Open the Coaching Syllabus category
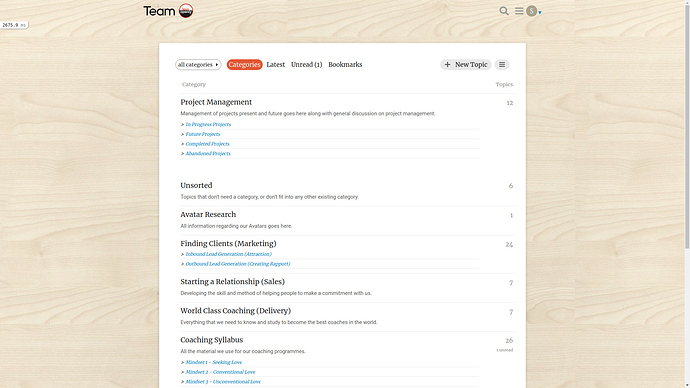The image size is (690, 388). coord(212,340)
